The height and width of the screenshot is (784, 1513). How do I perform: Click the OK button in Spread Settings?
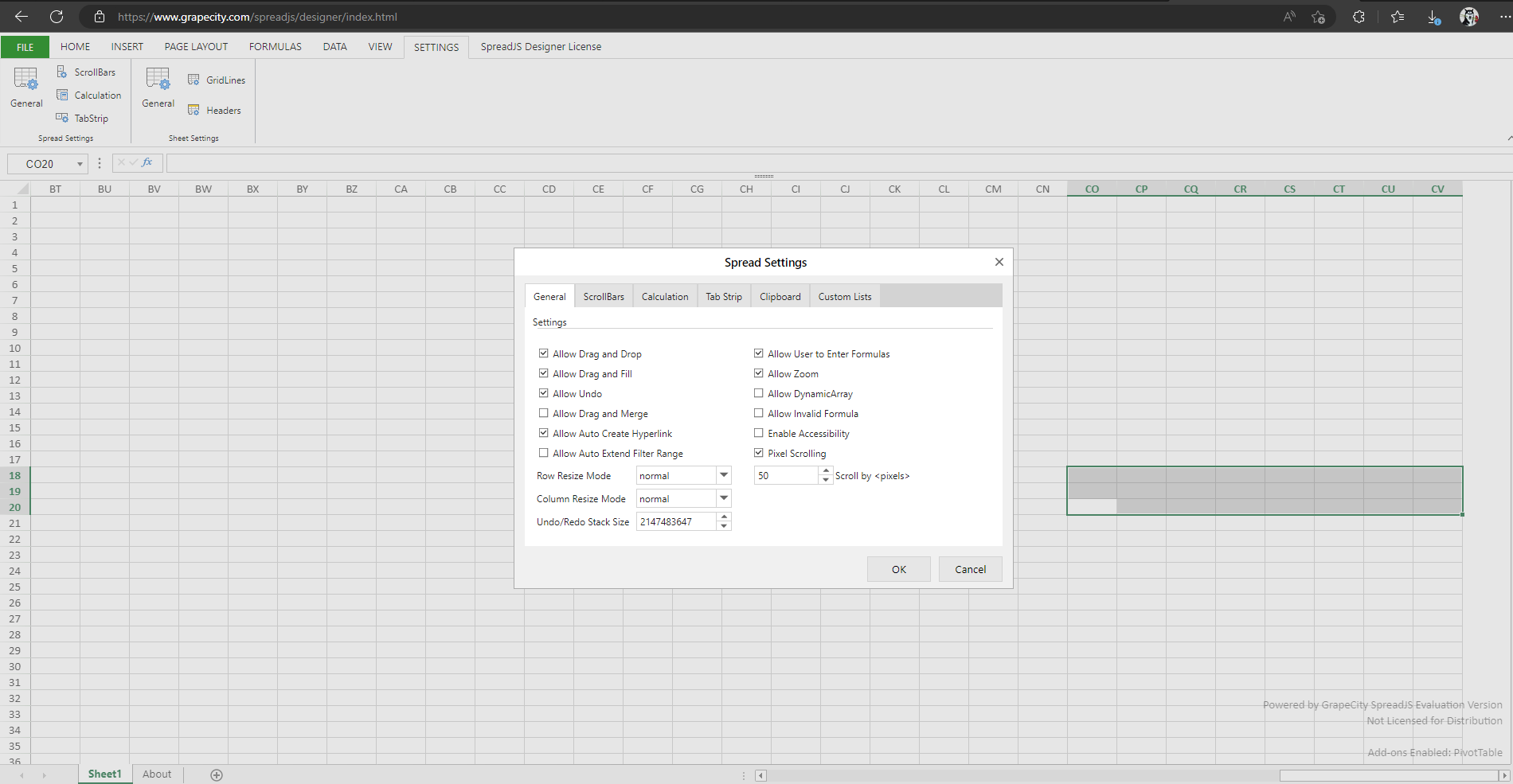click(898, 569)
